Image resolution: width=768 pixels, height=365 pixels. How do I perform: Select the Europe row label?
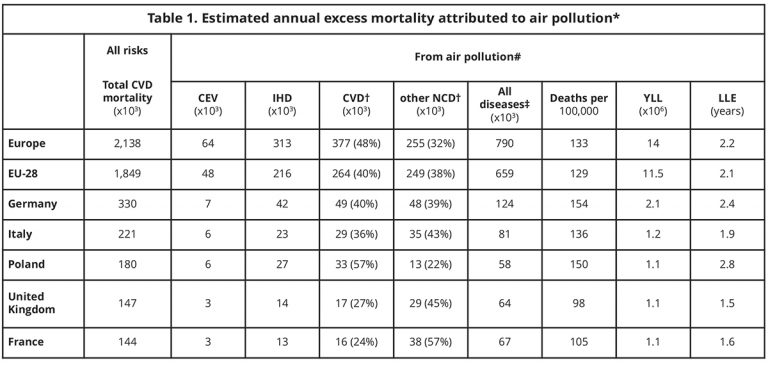click(x=27, y=144)
